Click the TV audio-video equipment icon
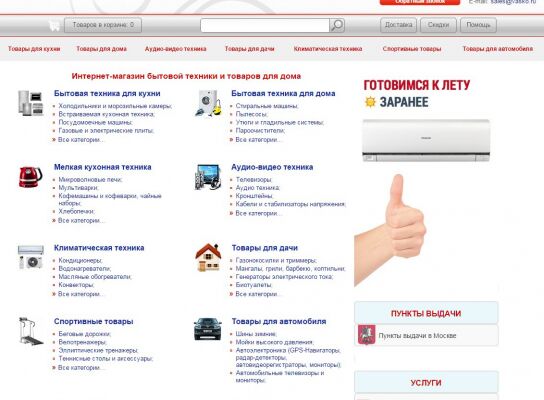Image resolution: width=544 pixels, height=400 pixels. 208,177
